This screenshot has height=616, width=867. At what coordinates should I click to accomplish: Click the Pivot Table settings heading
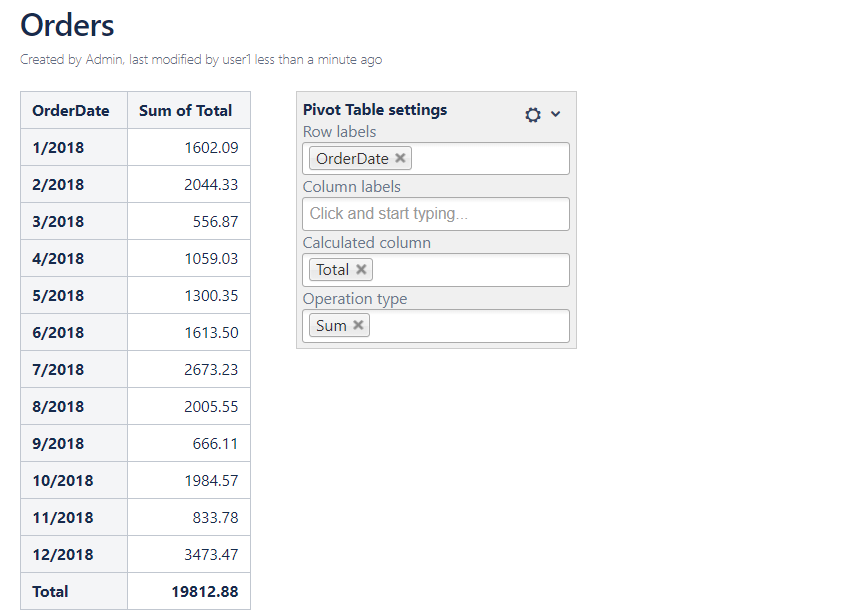(x=375, y=110)
